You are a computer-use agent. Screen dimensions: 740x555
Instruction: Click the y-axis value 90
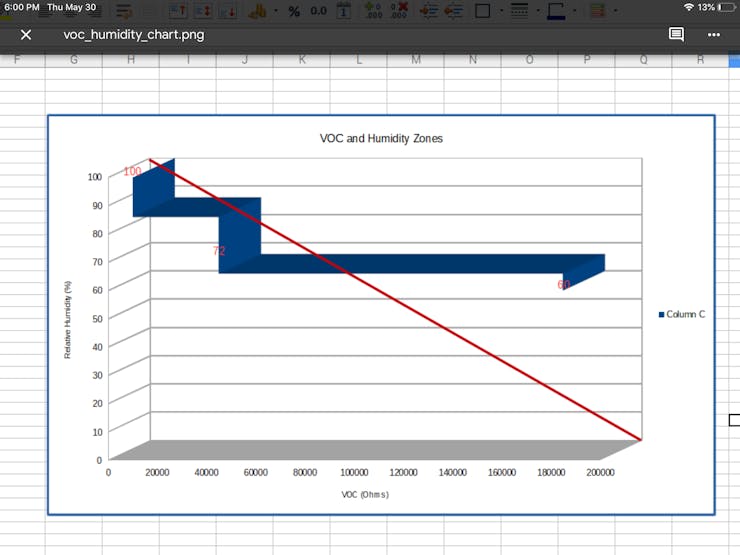pos(97,205)
